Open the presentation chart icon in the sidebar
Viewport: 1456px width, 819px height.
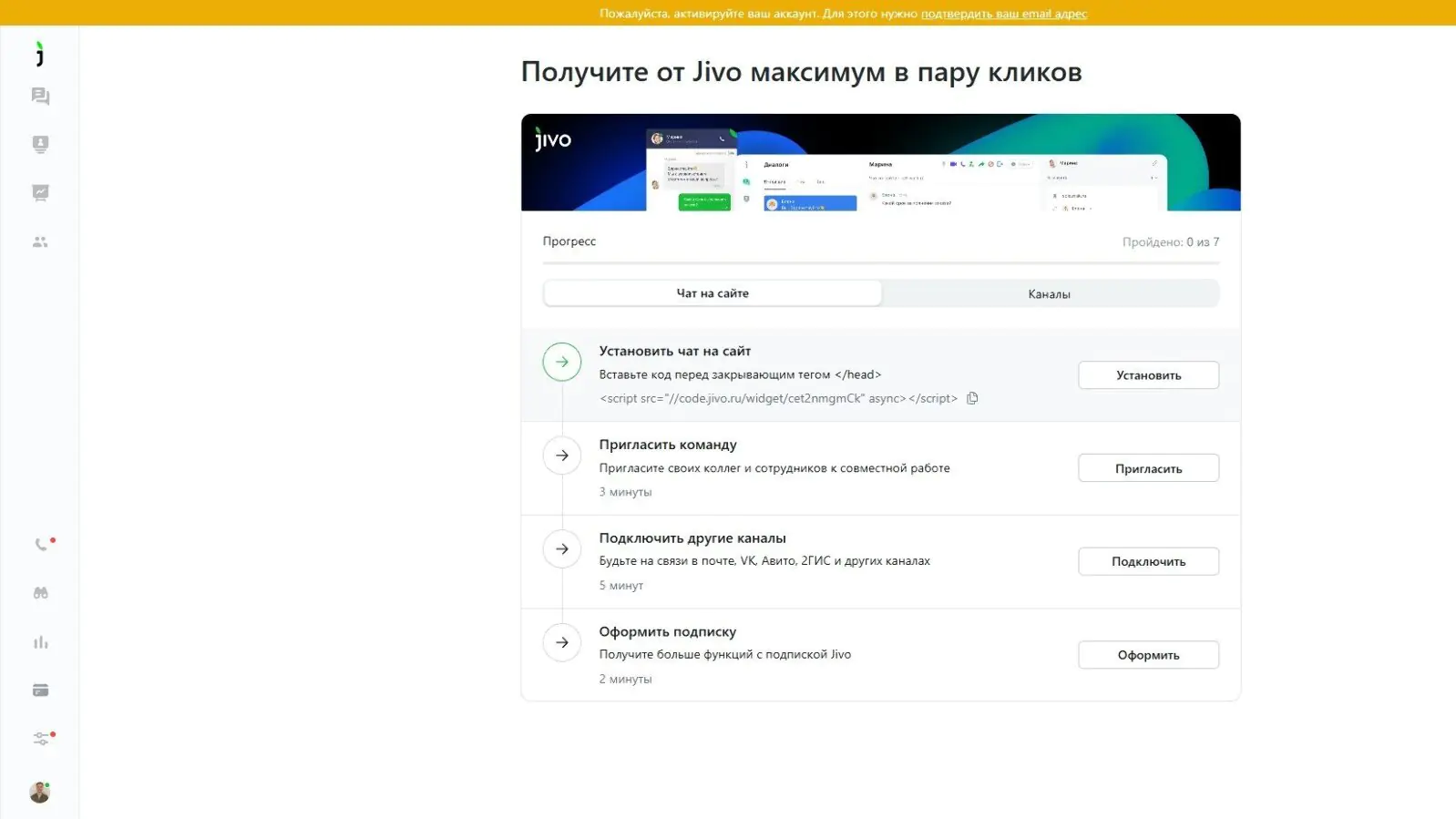point(40,192)
